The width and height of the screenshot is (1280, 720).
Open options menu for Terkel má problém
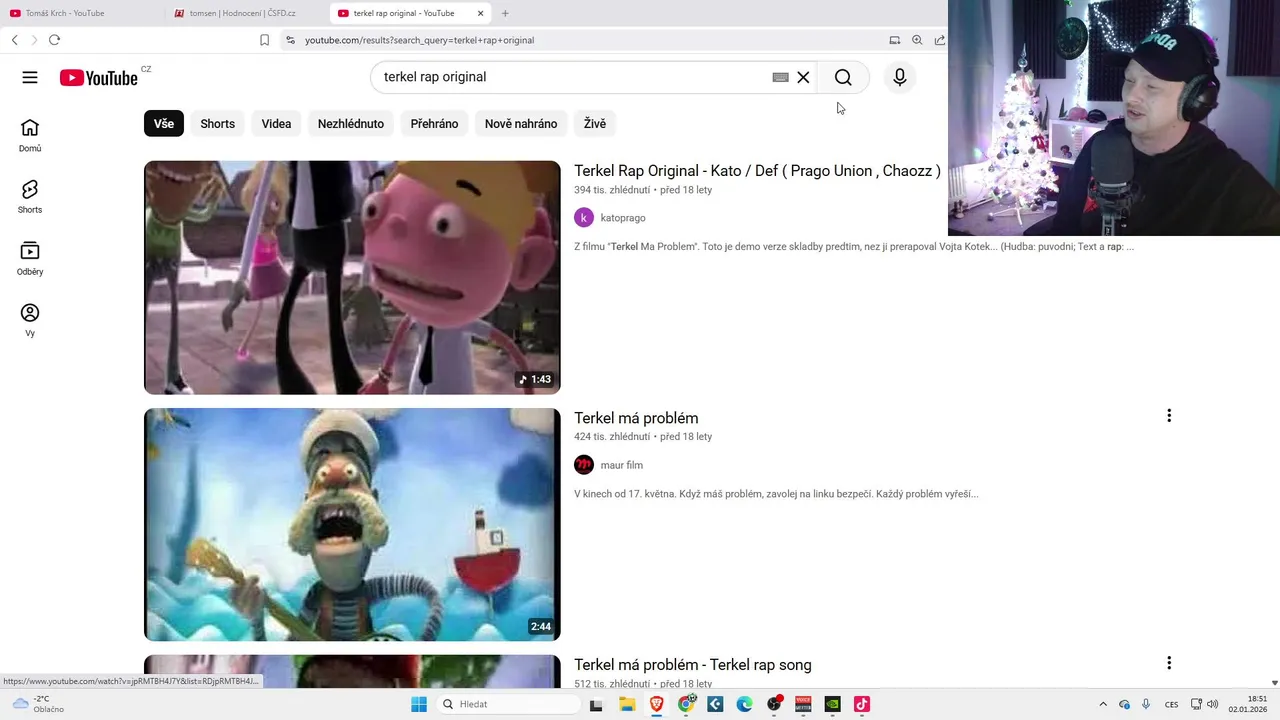(1169, 416)
